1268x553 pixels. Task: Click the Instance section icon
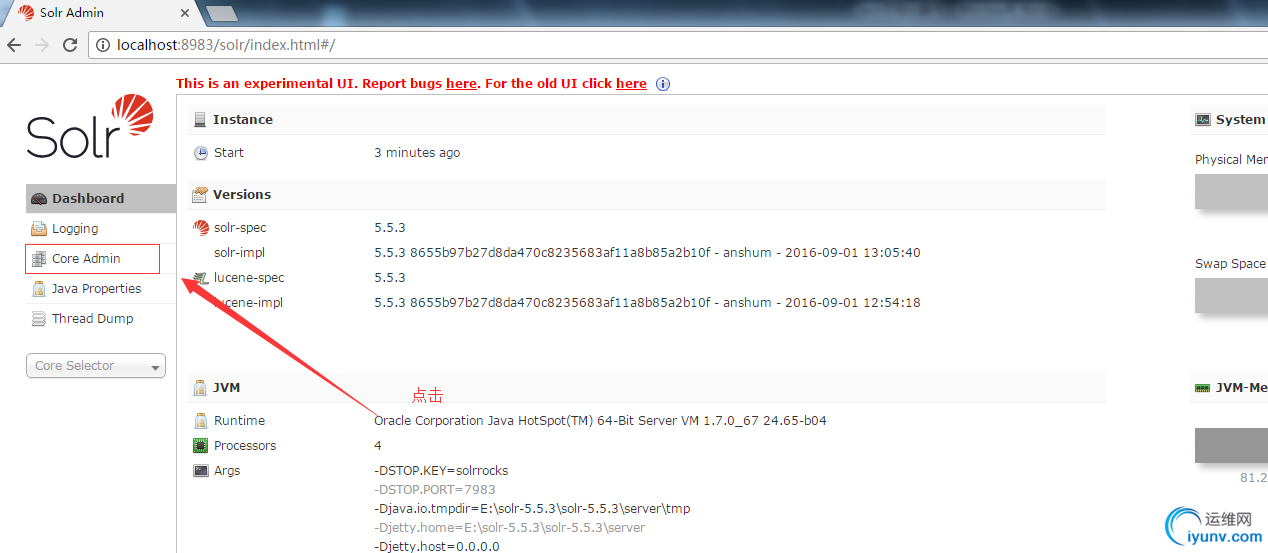[200, 120]
